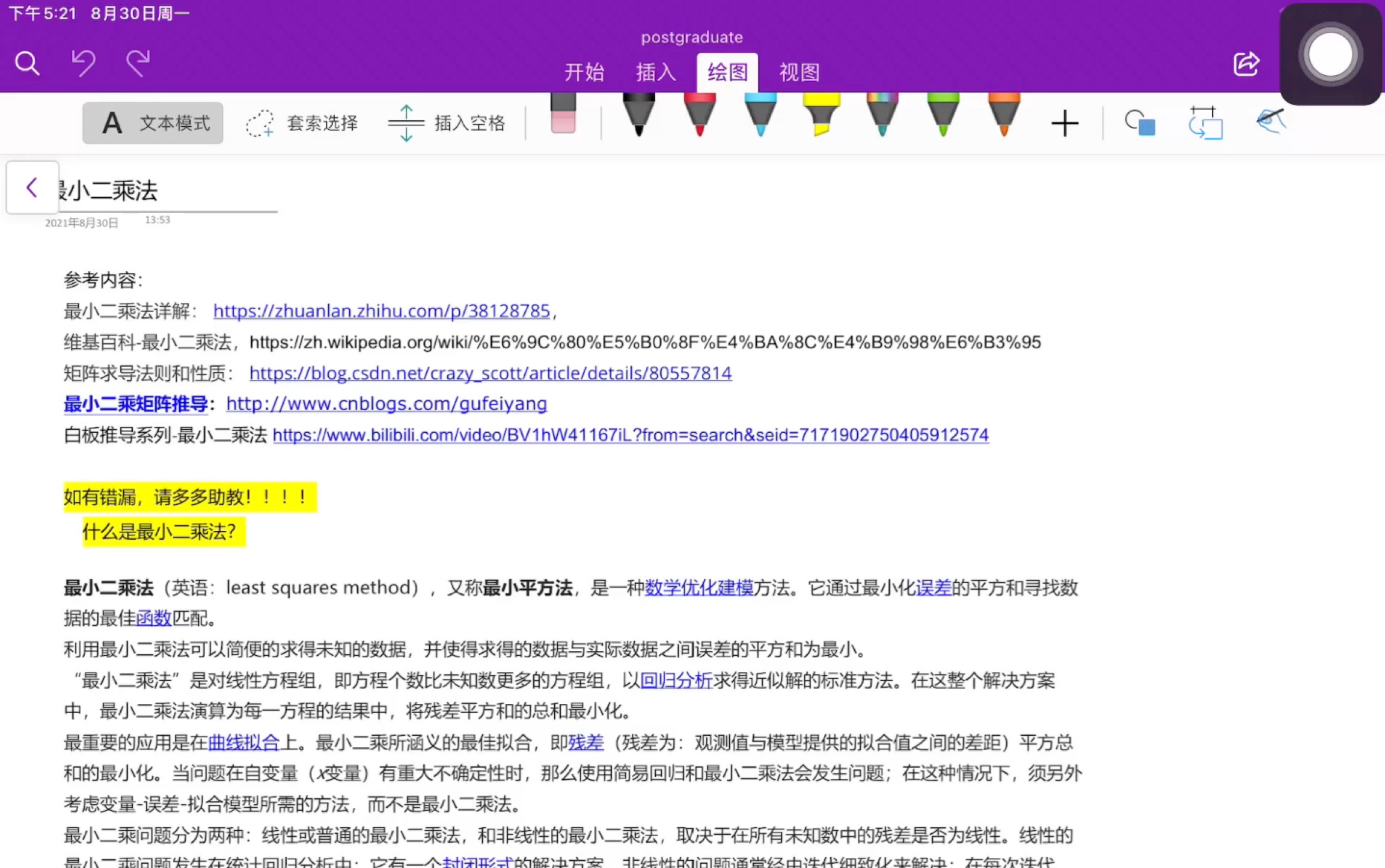Click the highlighted line 如有错漏，请多多助教
The width and height of the screenshot is (1385, 868).
coord(190,497)
